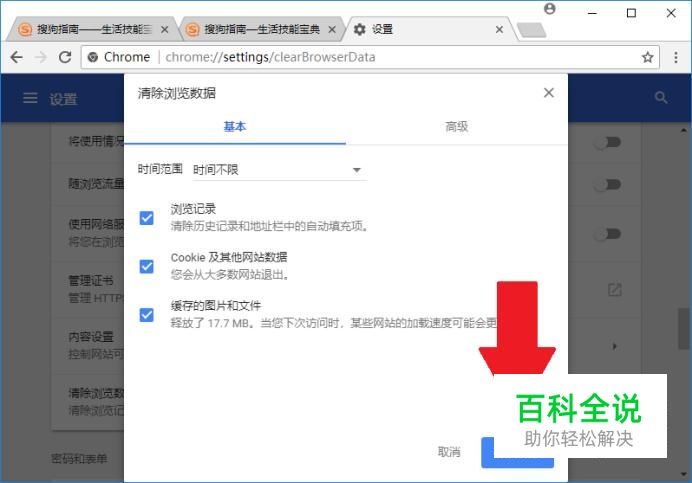Close the first 搜狗指南 tab
The width and height of the screenshot is (692, 483).
coord(165,30)
